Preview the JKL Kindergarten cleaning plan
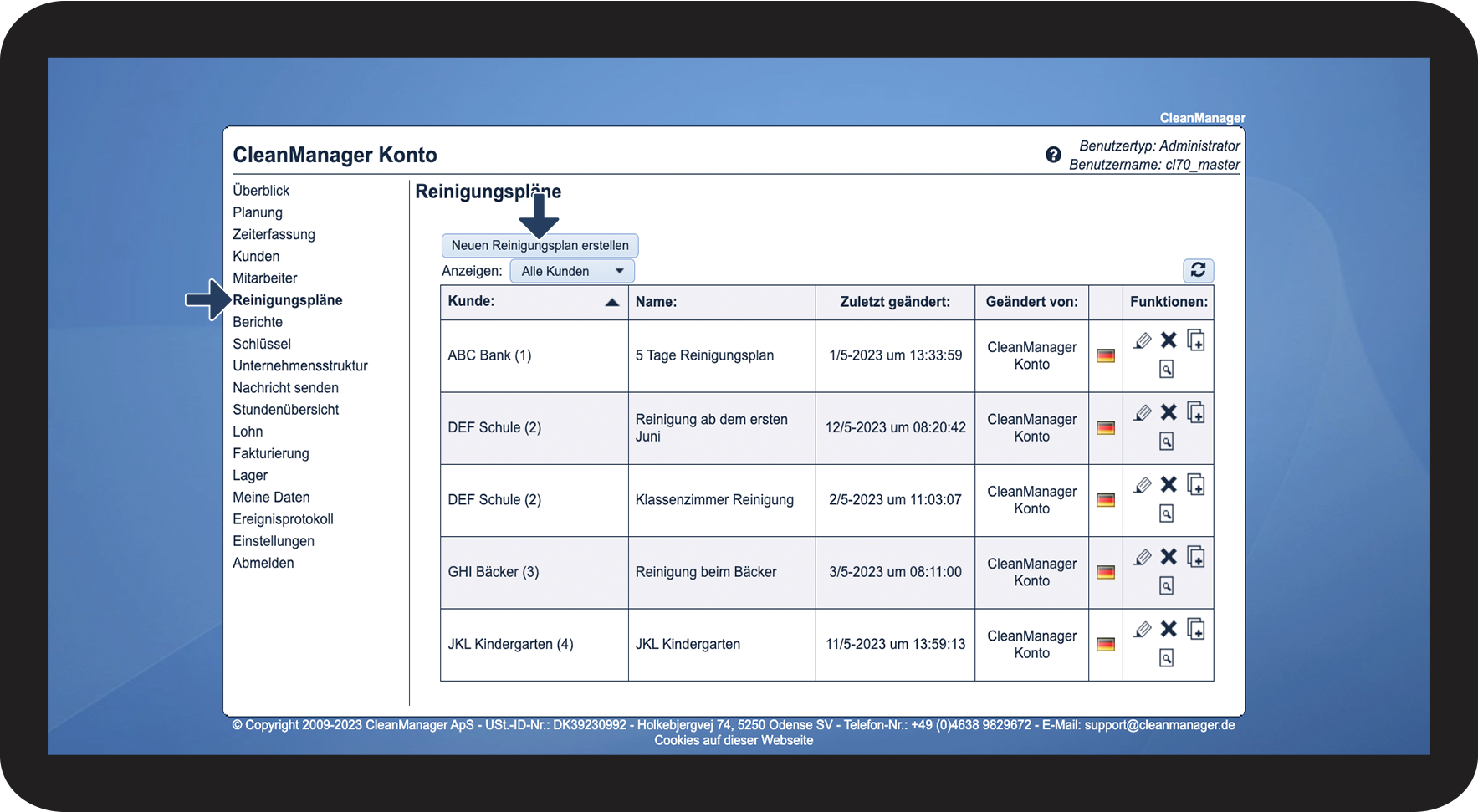Screen dimensions: 1478x812 pyautogui.click(x=1166, y=658)
